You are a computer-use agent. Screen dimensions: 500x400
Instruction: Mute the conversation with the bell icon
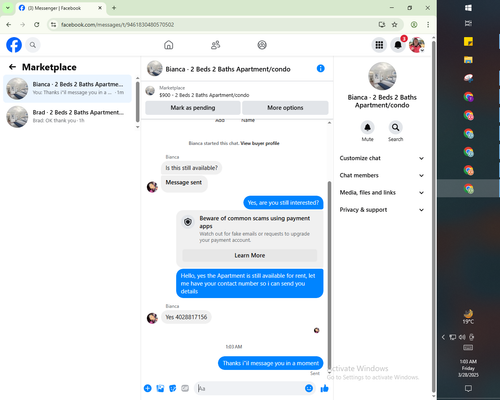(x=367, y=127)
